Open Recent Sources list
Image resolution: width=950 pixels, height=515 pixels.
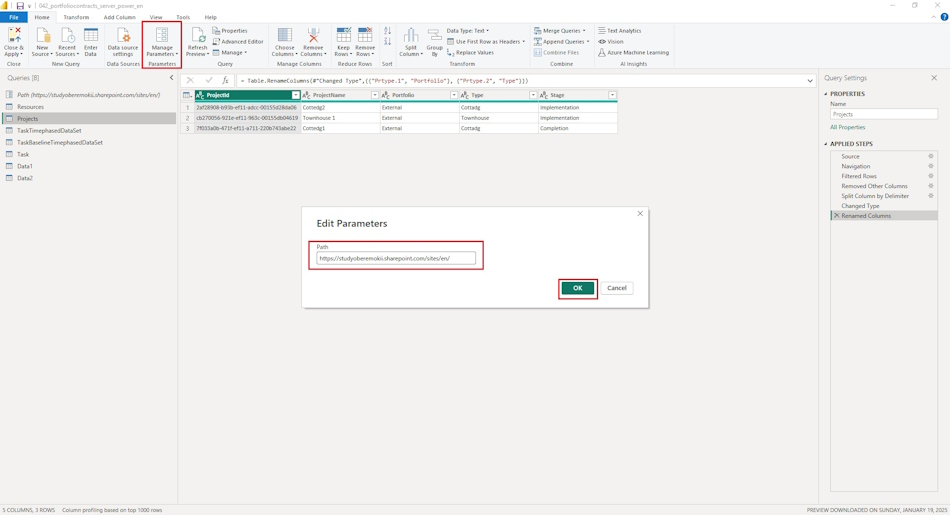67,42
